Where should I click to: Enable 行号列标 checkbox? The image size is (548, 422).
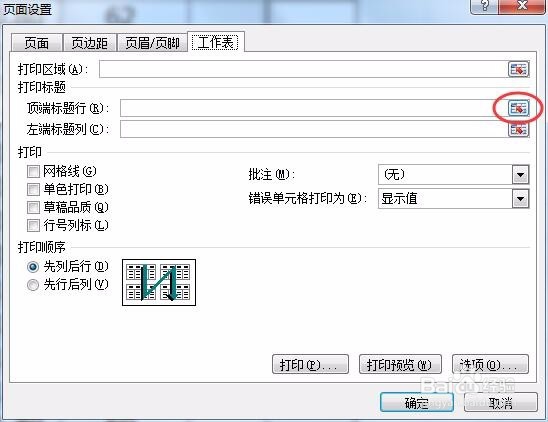pos(33,225)
